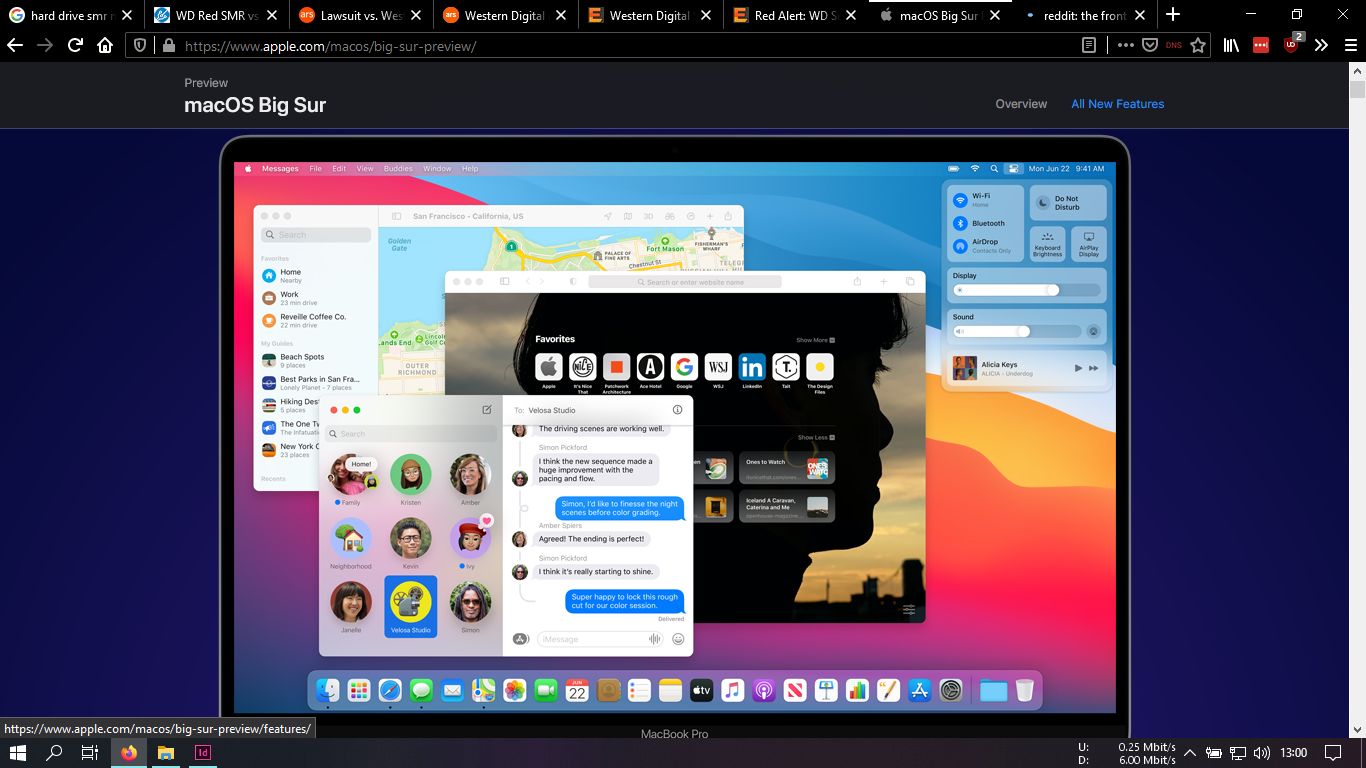Open the page actions three-dot menu
1366x768 pixels.
[x=1125, y=45]
